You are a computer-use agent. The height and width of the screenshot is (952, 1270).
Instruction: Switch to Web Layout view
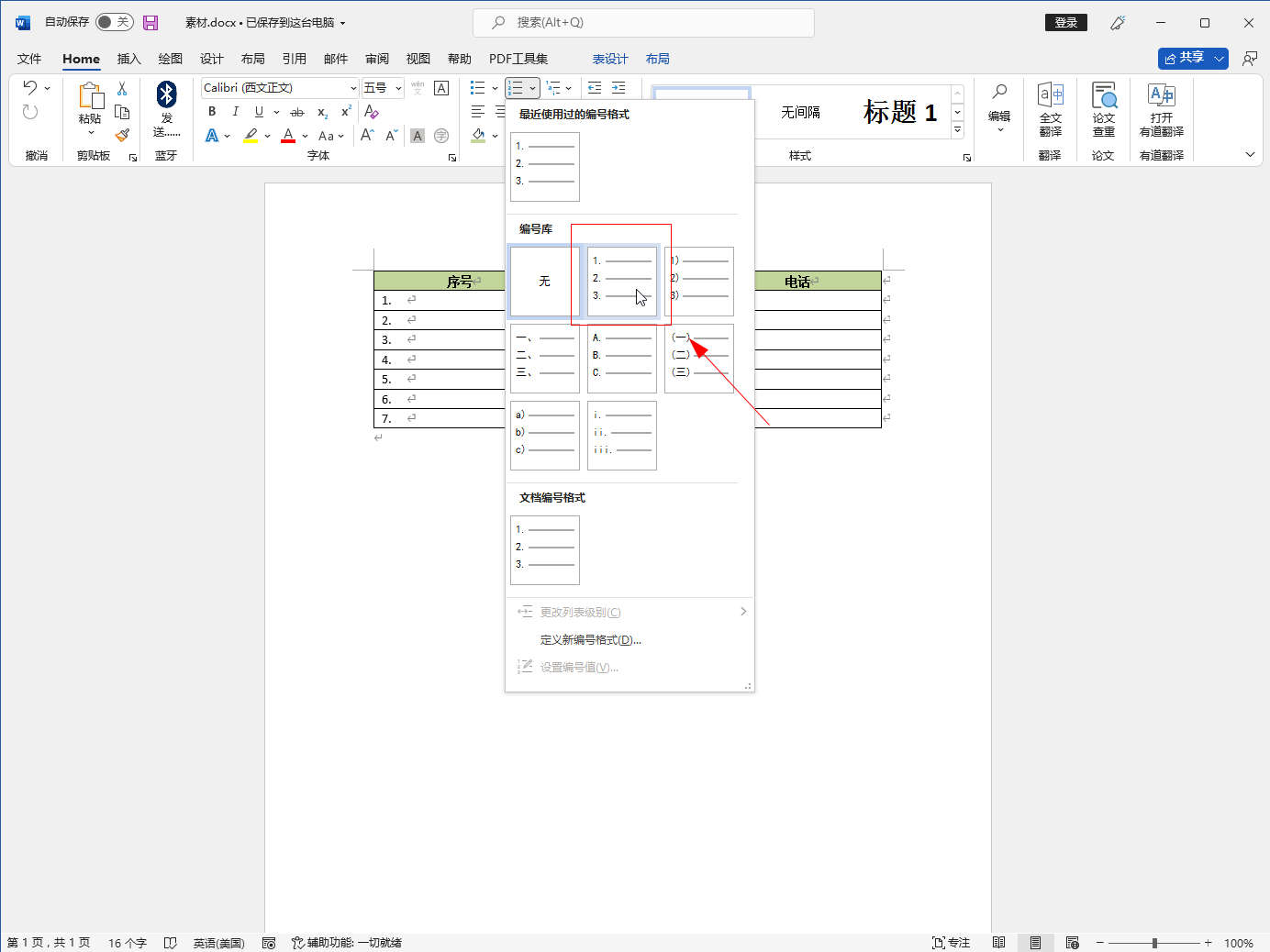(1072, 943)
